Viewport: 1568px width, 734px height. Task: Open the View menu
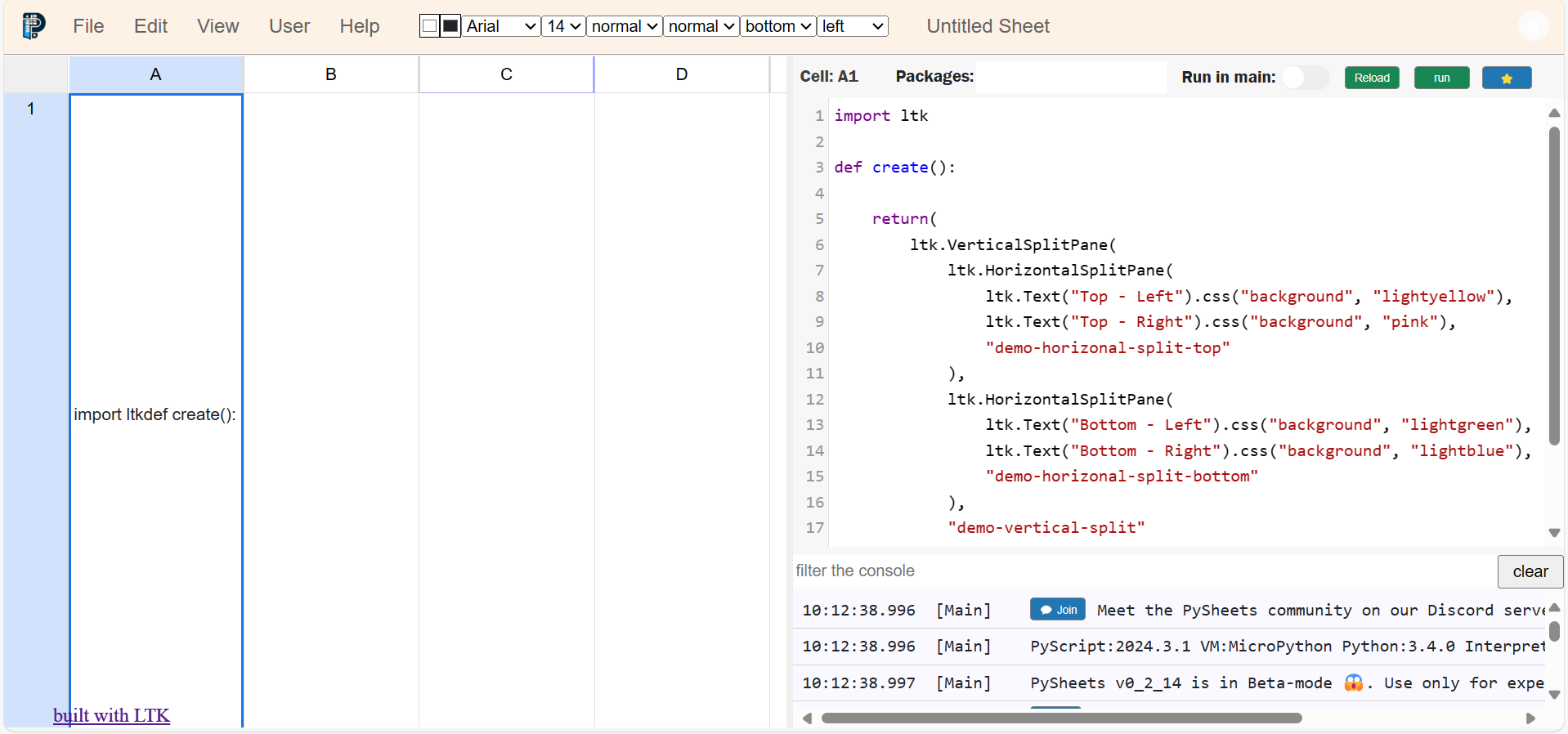coord(217,26)
